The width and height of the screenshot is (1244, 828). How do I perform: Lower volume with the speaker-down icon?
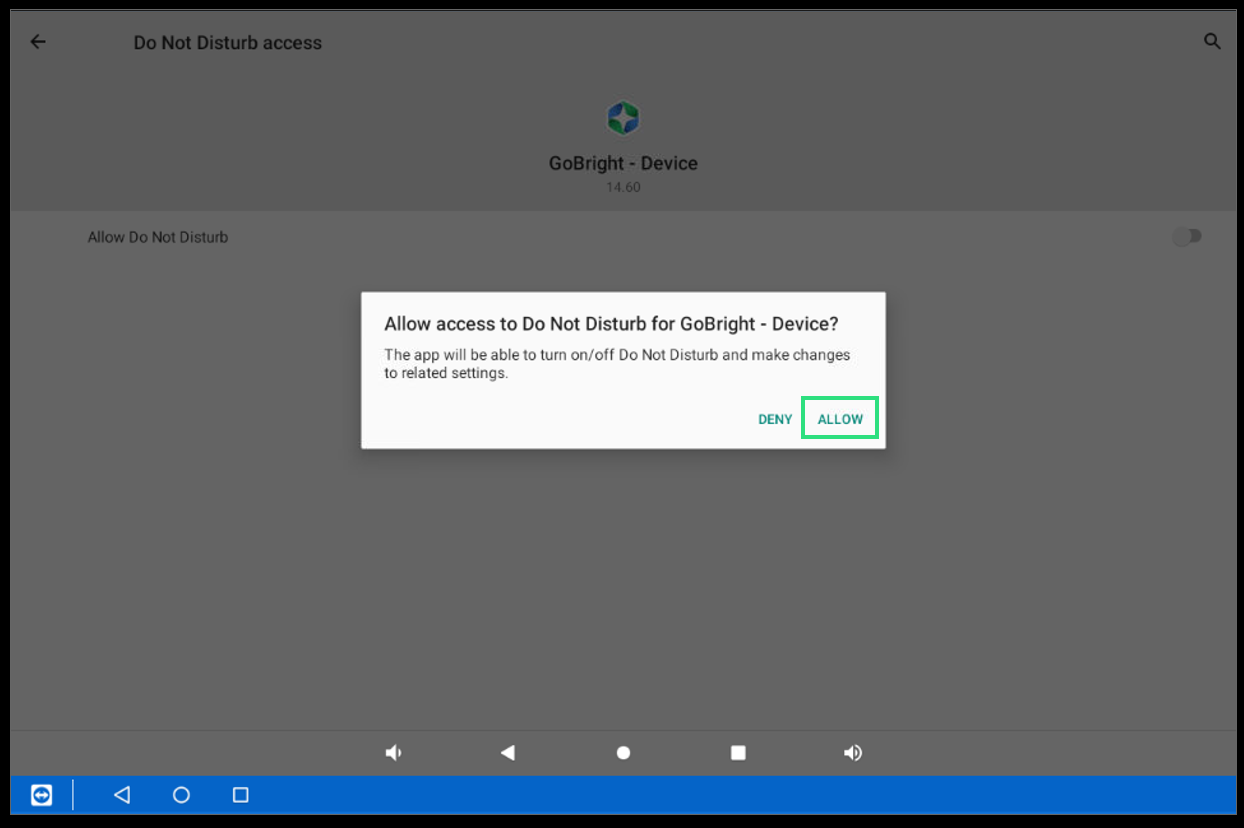(x=394, y=753)
